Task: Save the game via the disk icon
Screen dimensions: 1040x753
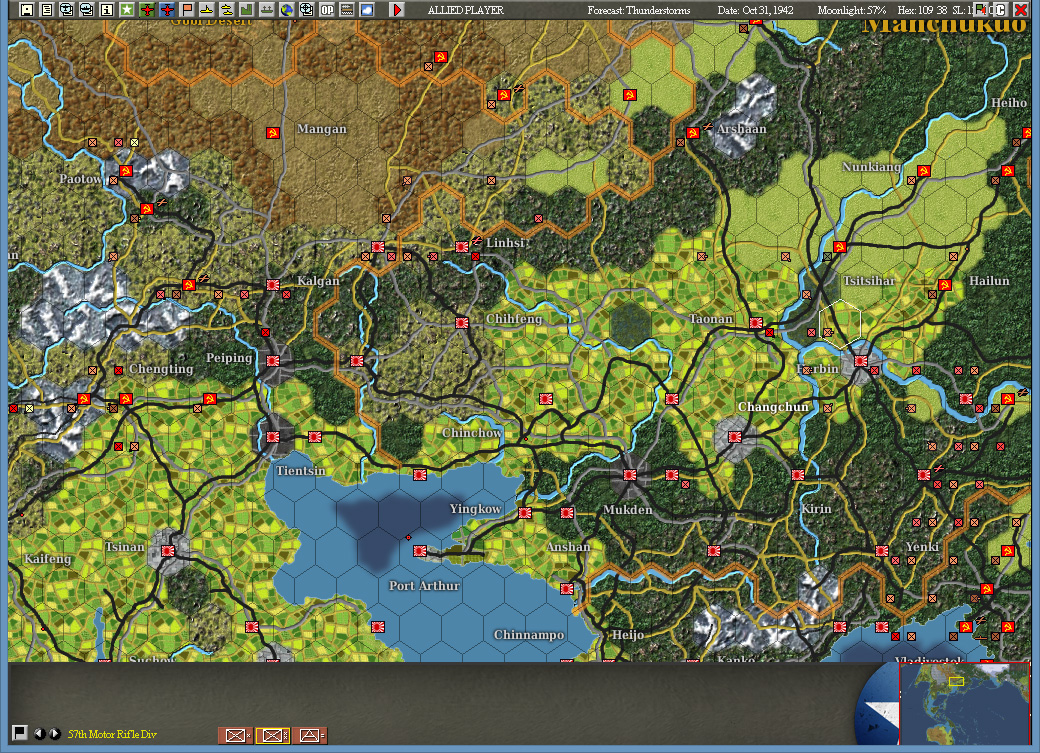Action: [x=26, y=10]
